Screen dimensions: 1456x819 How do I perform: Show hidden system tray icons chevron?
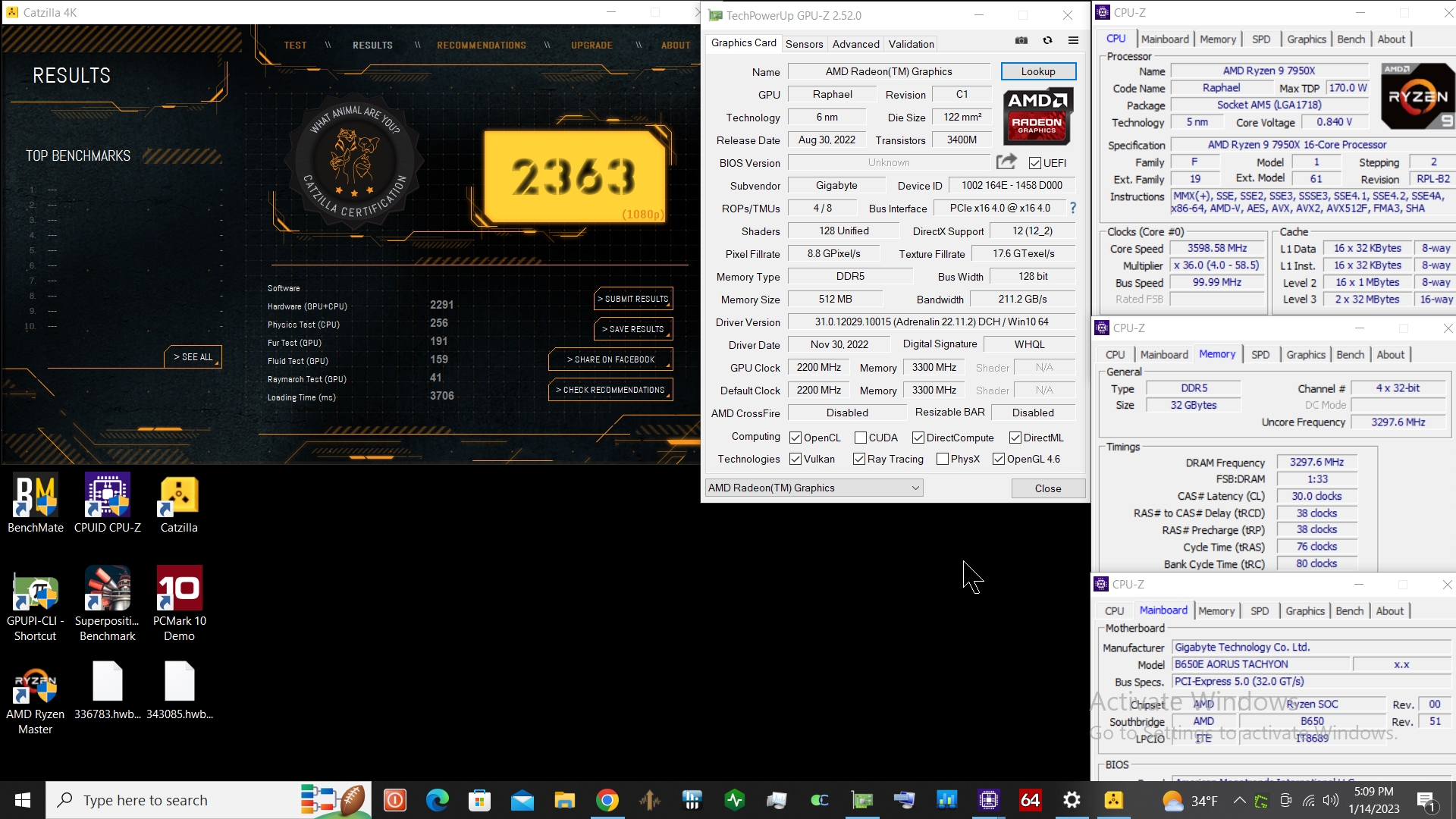pos(1239,800)
